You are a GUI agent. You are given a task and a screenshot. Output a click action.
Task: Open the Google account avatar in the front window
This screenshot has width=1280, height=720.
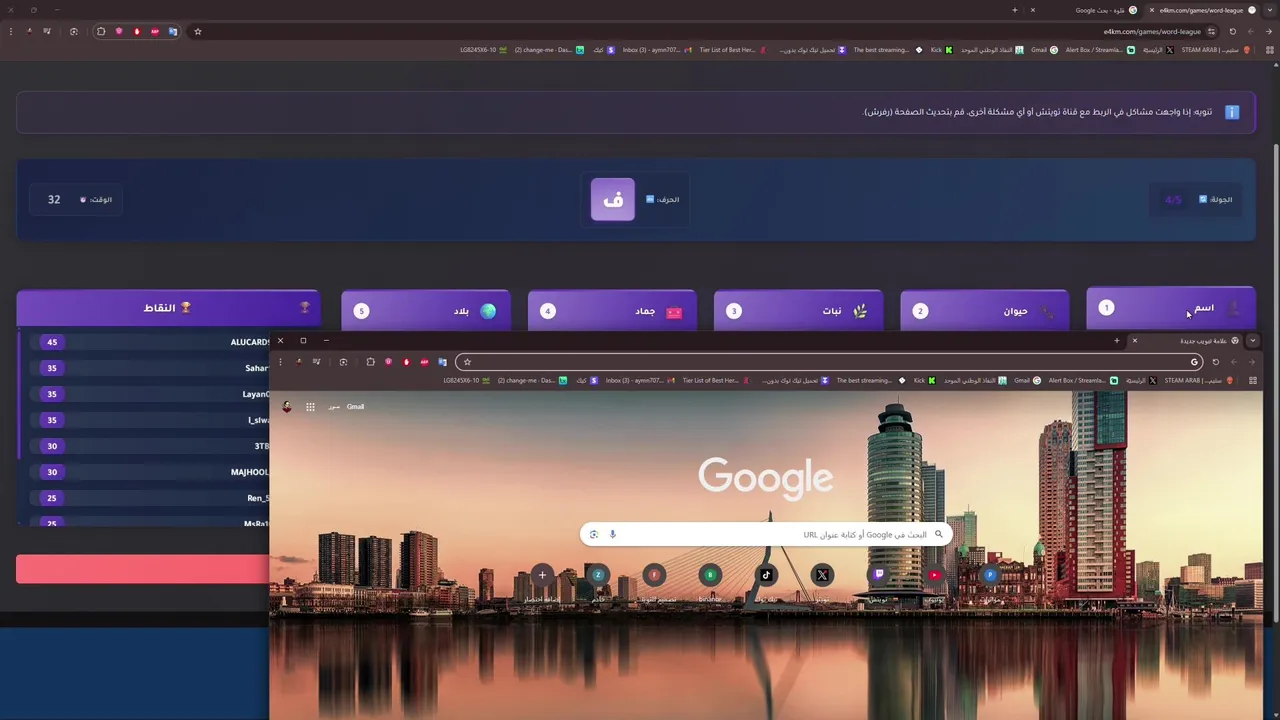[288, 407]
